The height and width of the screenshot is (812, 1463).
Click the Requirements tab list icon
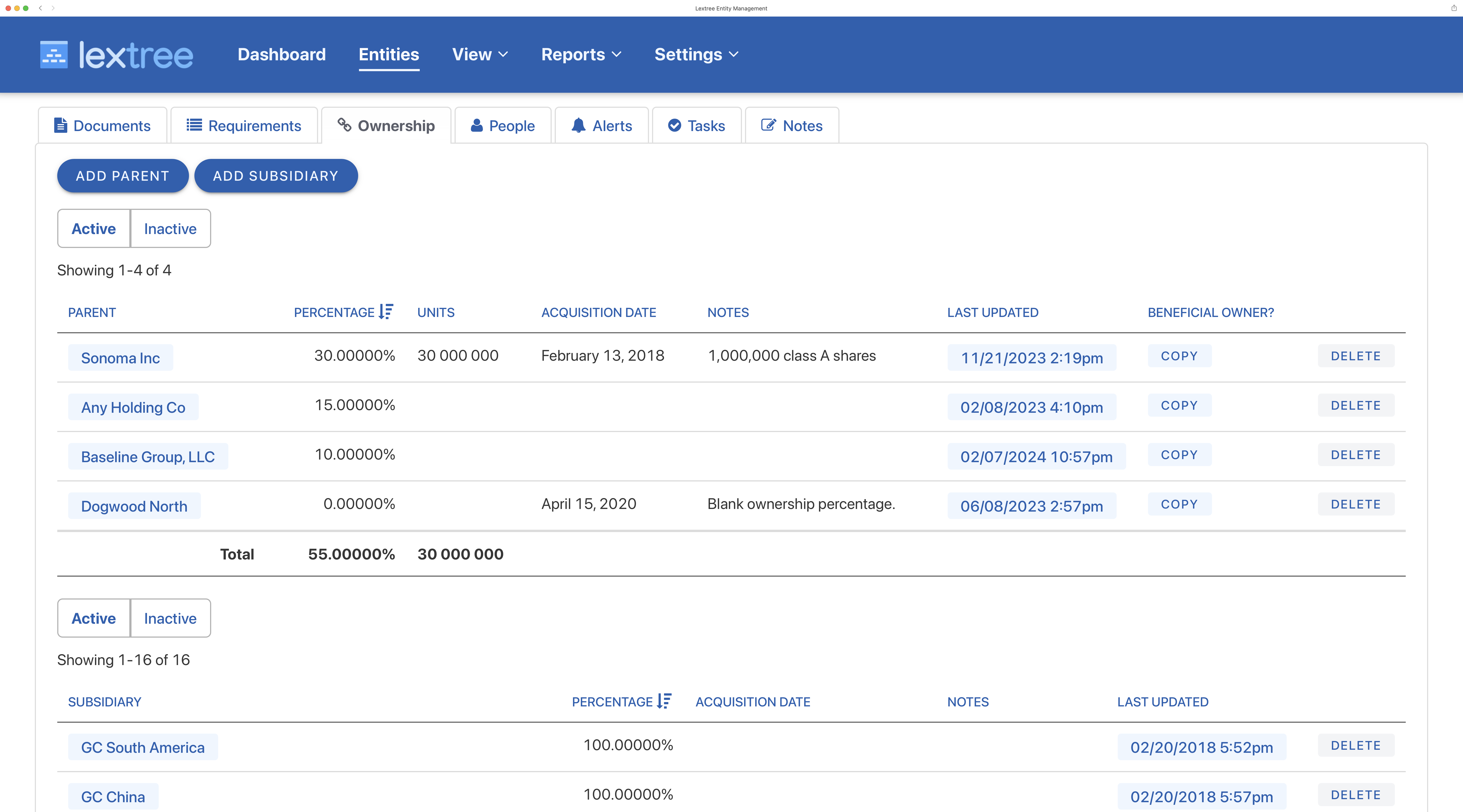194,125
